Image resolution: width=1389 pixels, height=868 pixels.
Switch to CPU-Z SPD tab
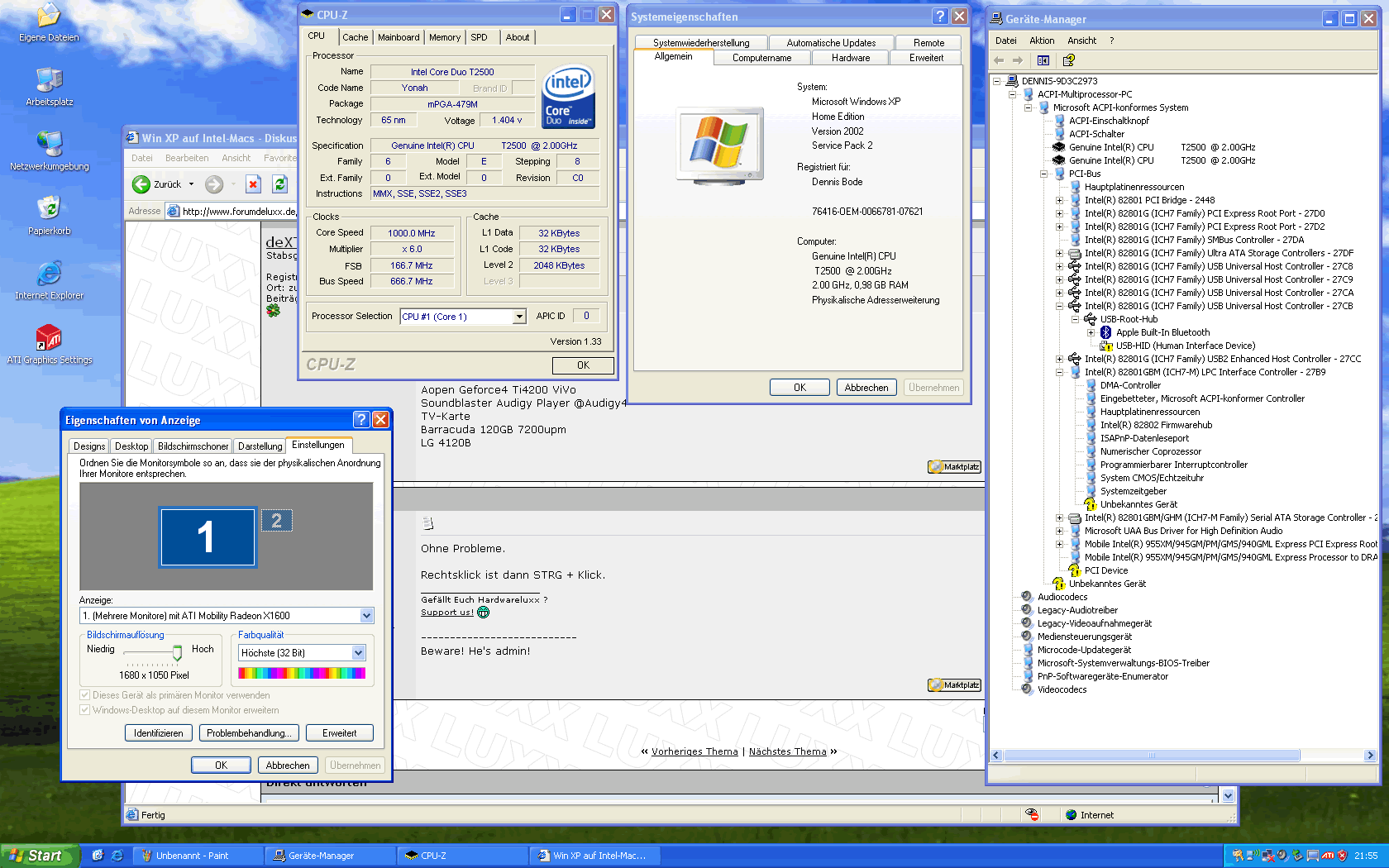pos(480,37)
